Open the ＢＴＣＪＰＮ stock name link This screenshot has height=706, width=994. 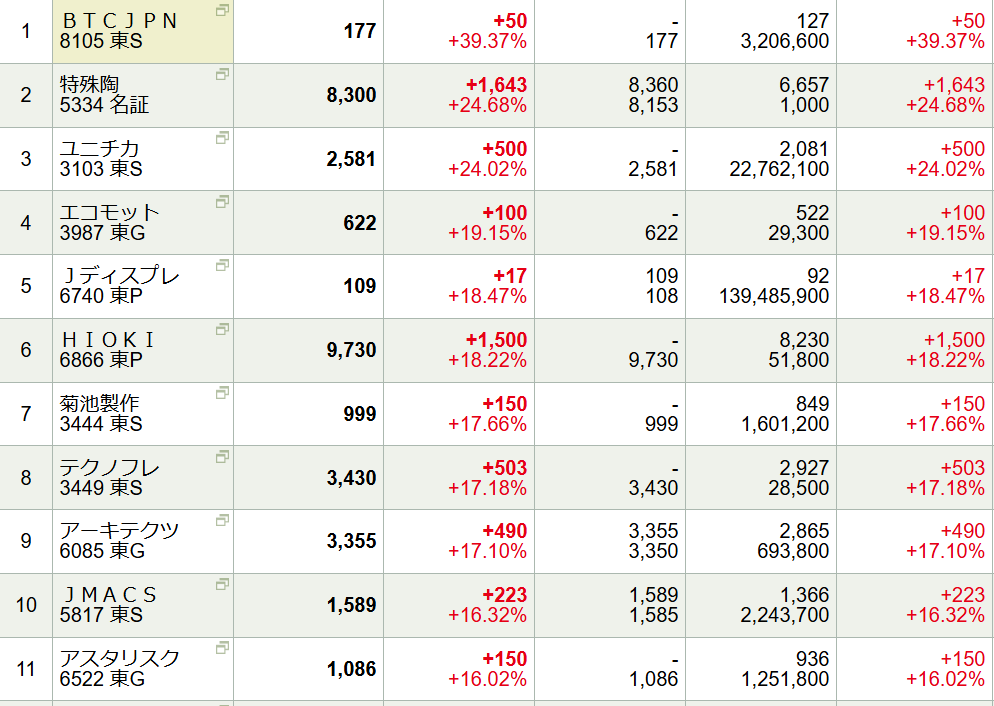pyautogui.click(x=119, y=21)
